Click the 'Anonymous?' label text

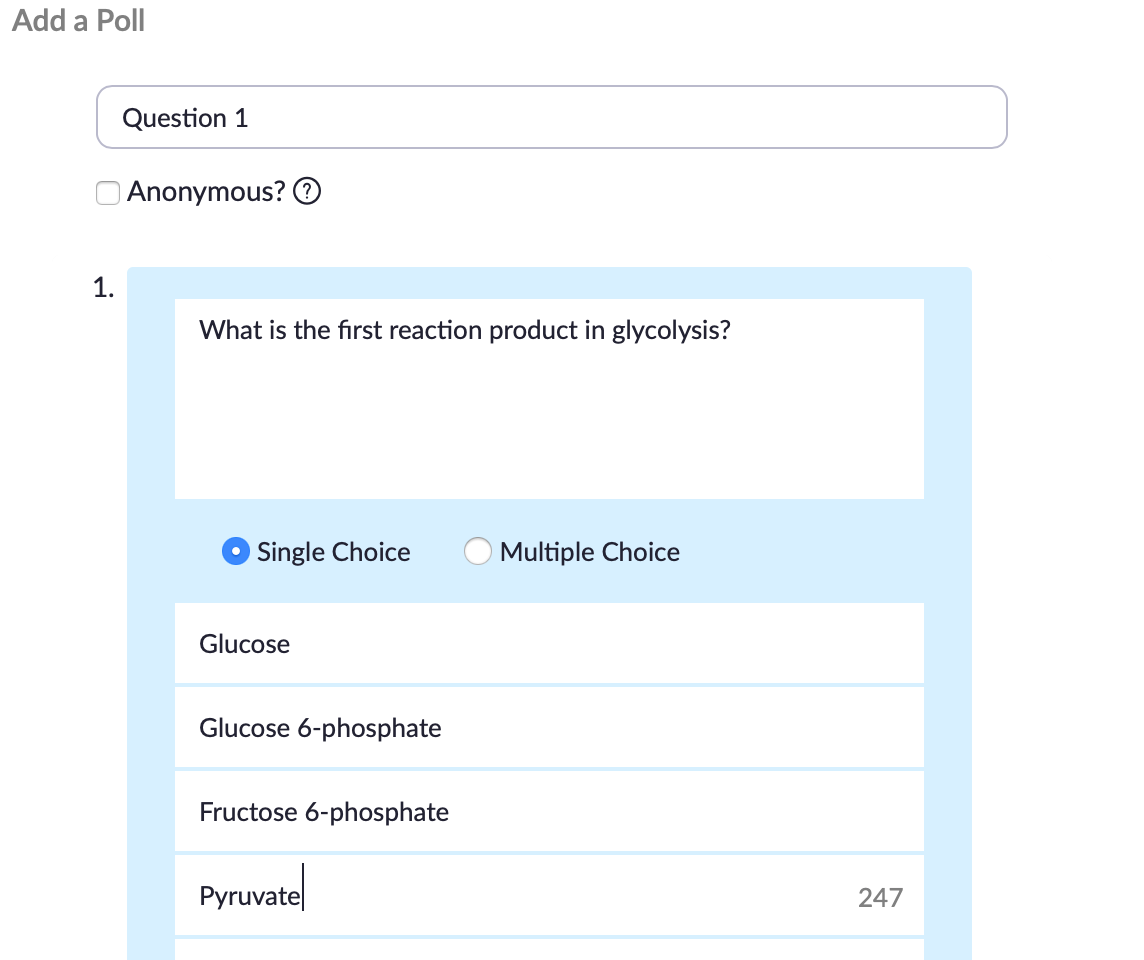(x=206, y=192)
